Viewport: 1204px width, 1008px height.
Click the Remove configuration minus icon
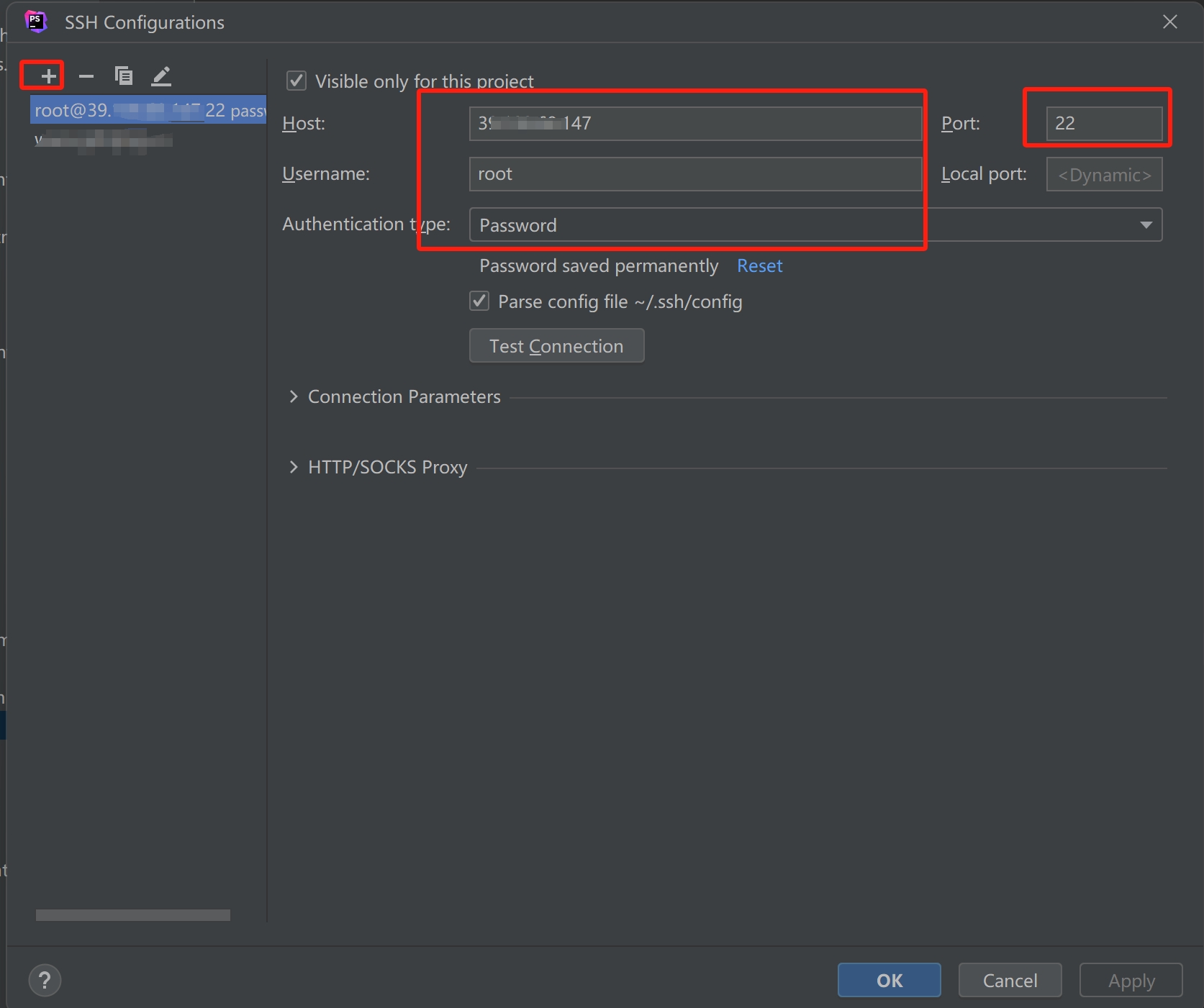pyautogui.click(x=86, y=76)
